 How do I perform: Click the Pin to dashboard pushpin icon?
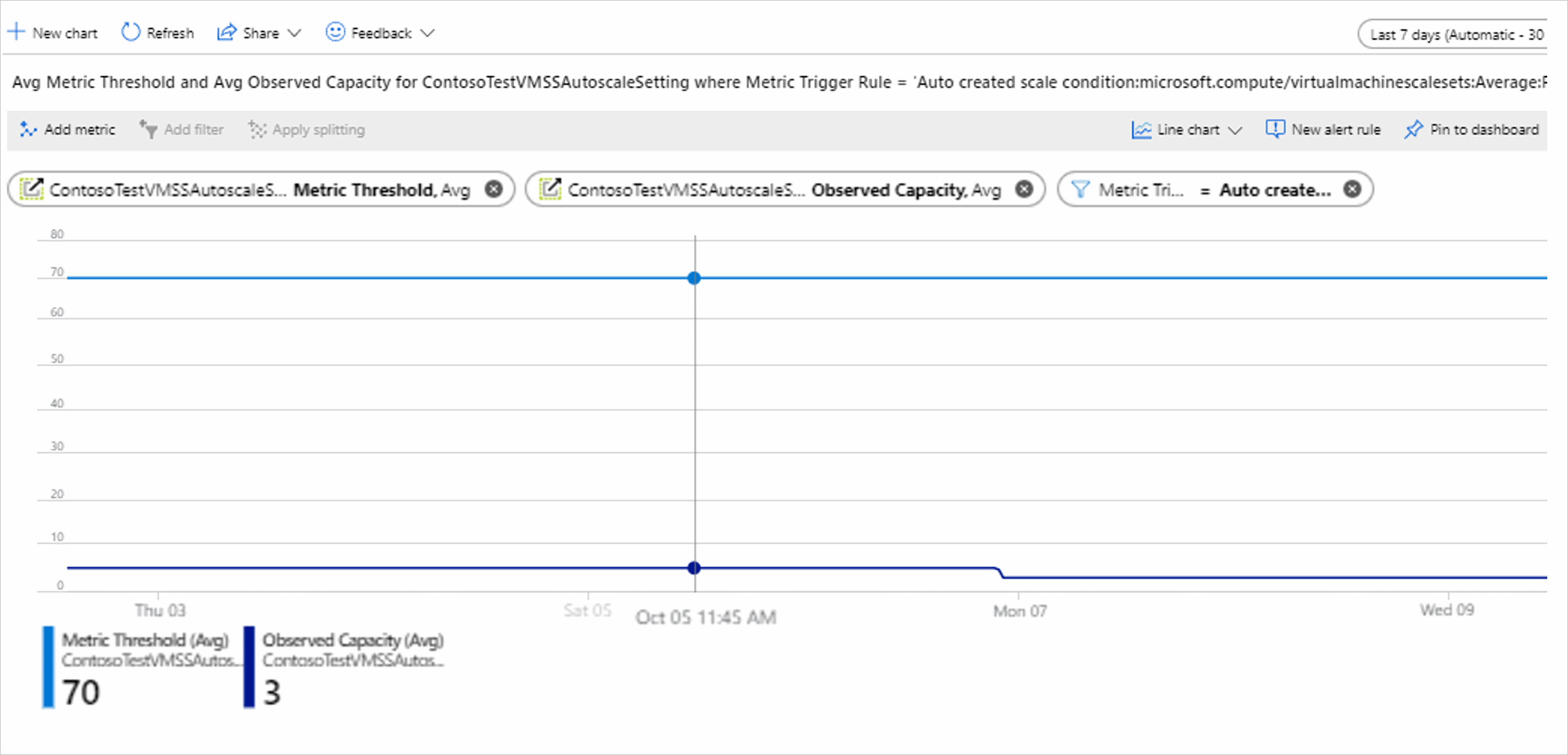click(x=1413, y=130)
